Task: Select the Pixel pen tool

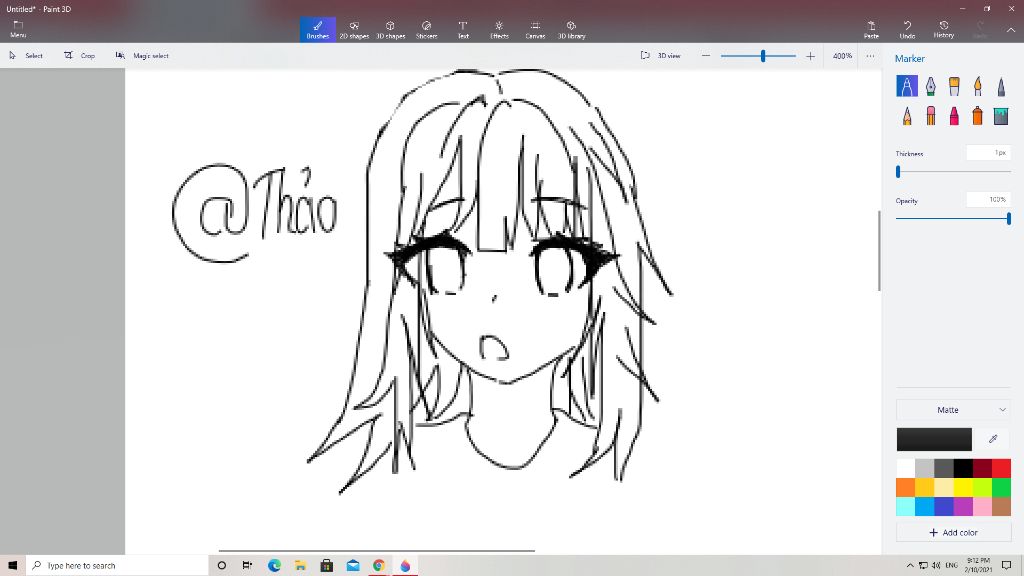Action: (1001, 86)
